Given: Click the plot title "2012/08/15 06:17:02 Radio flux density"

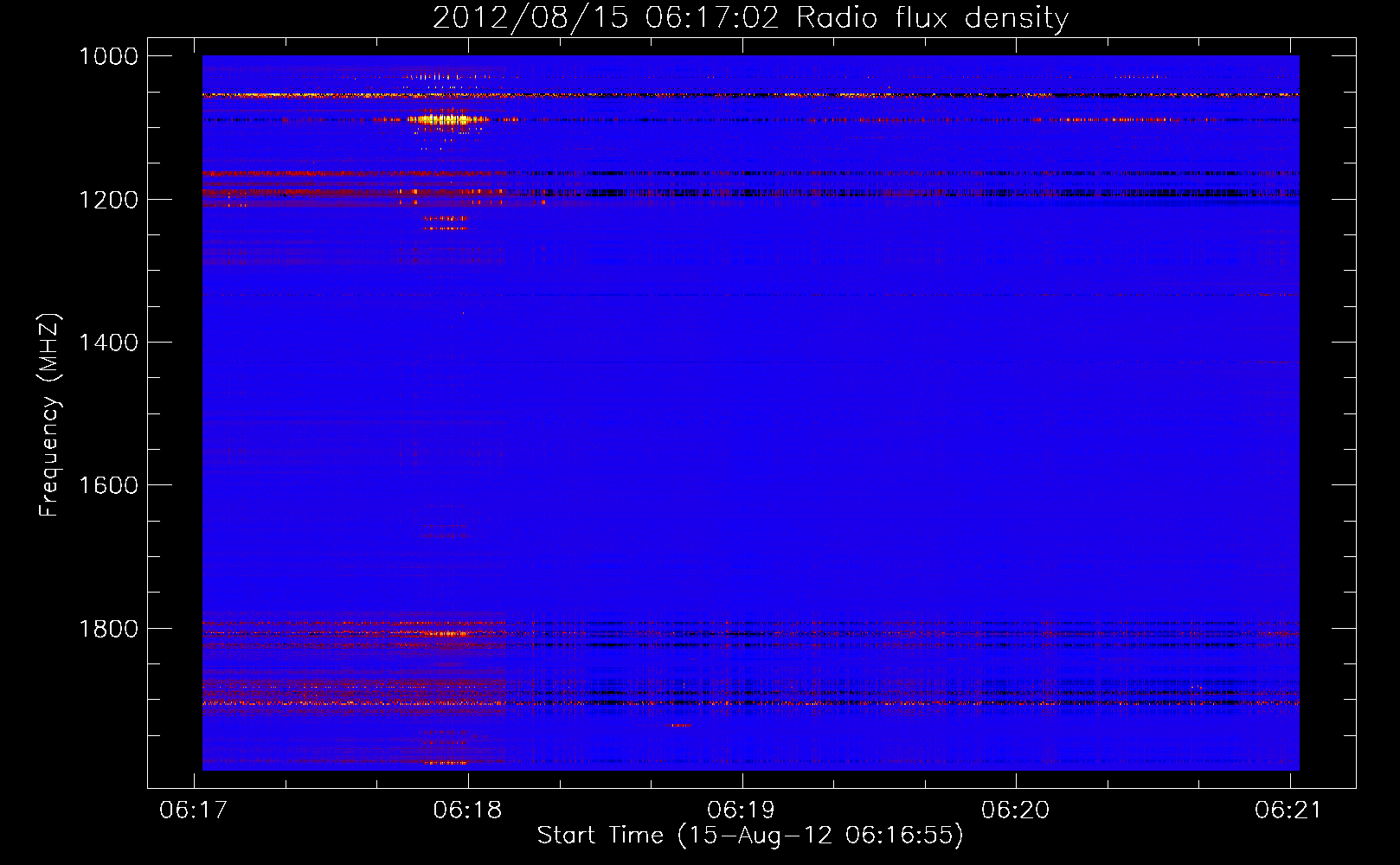Looking at the screenshot, I should (750, 17).
